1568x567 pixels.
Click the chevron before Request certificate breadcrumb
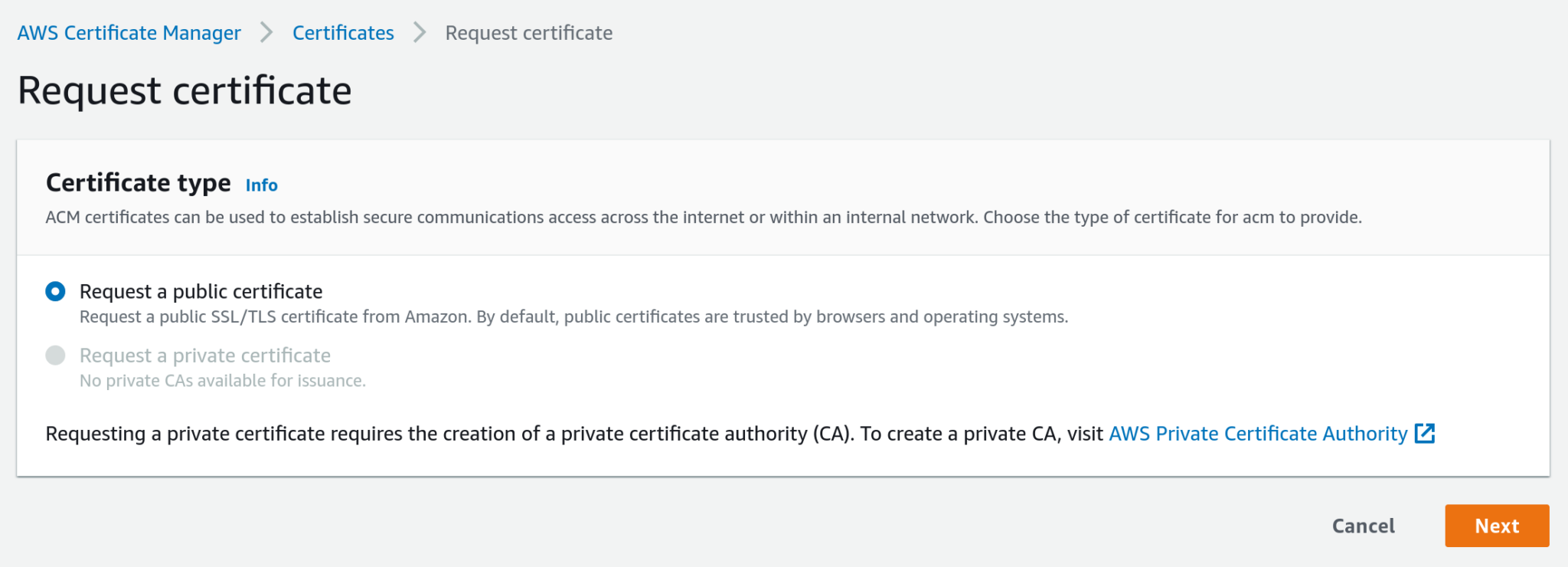420,32
